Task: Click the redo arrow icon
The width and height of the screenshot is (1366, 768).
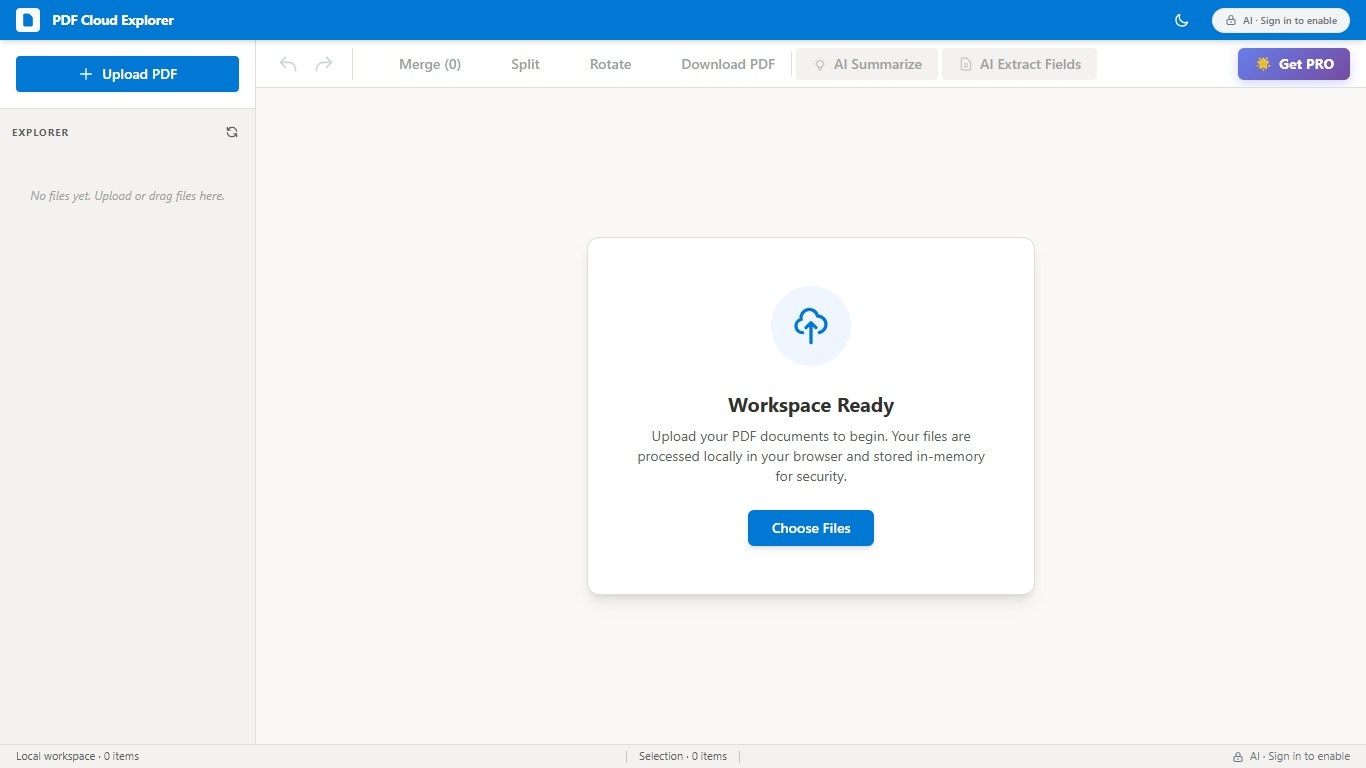Action: [x=324, y=63]
